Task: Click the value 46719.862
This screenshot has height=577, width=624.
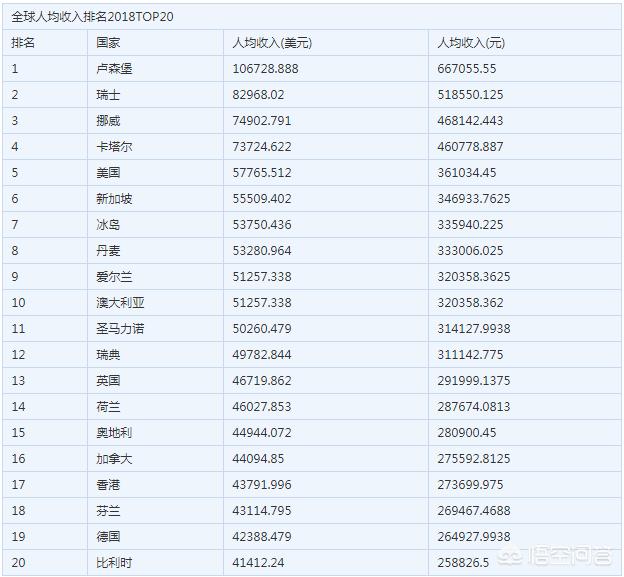Action: pyautogui.click(x=262, y=380)
